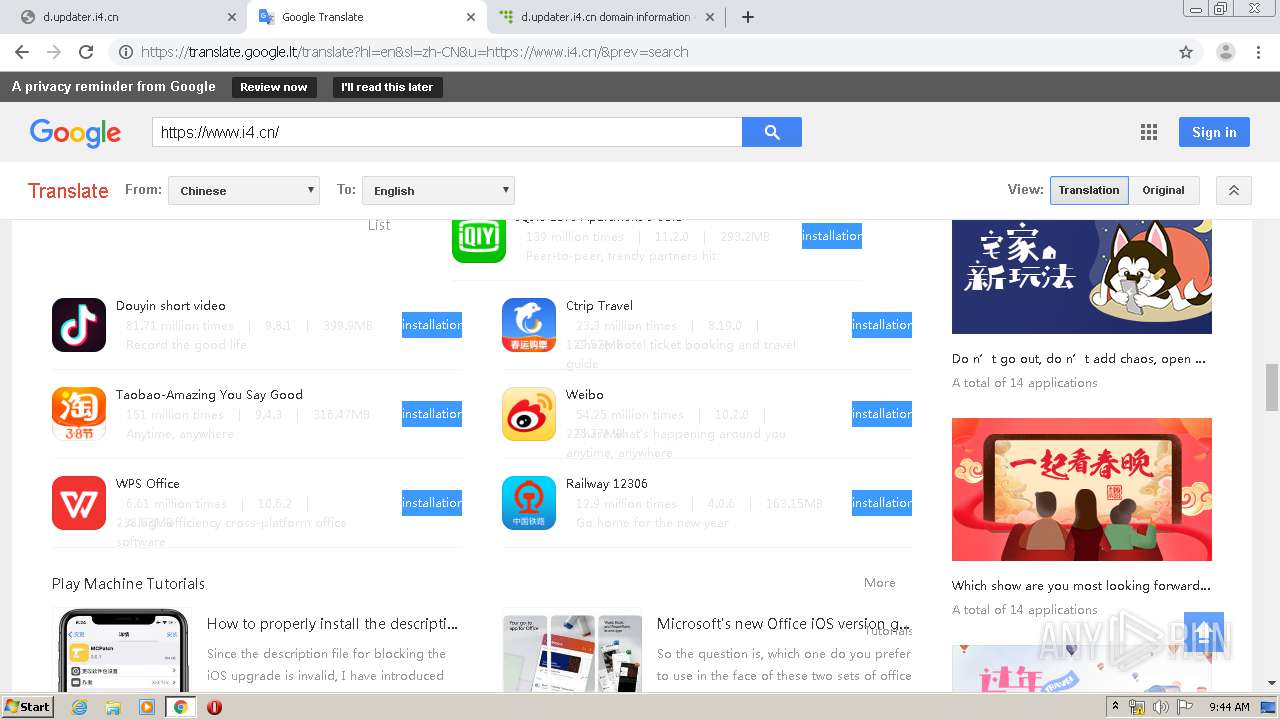Open the Google apps grid
The image size is (1280, 720).
(x=1149, y=132)
